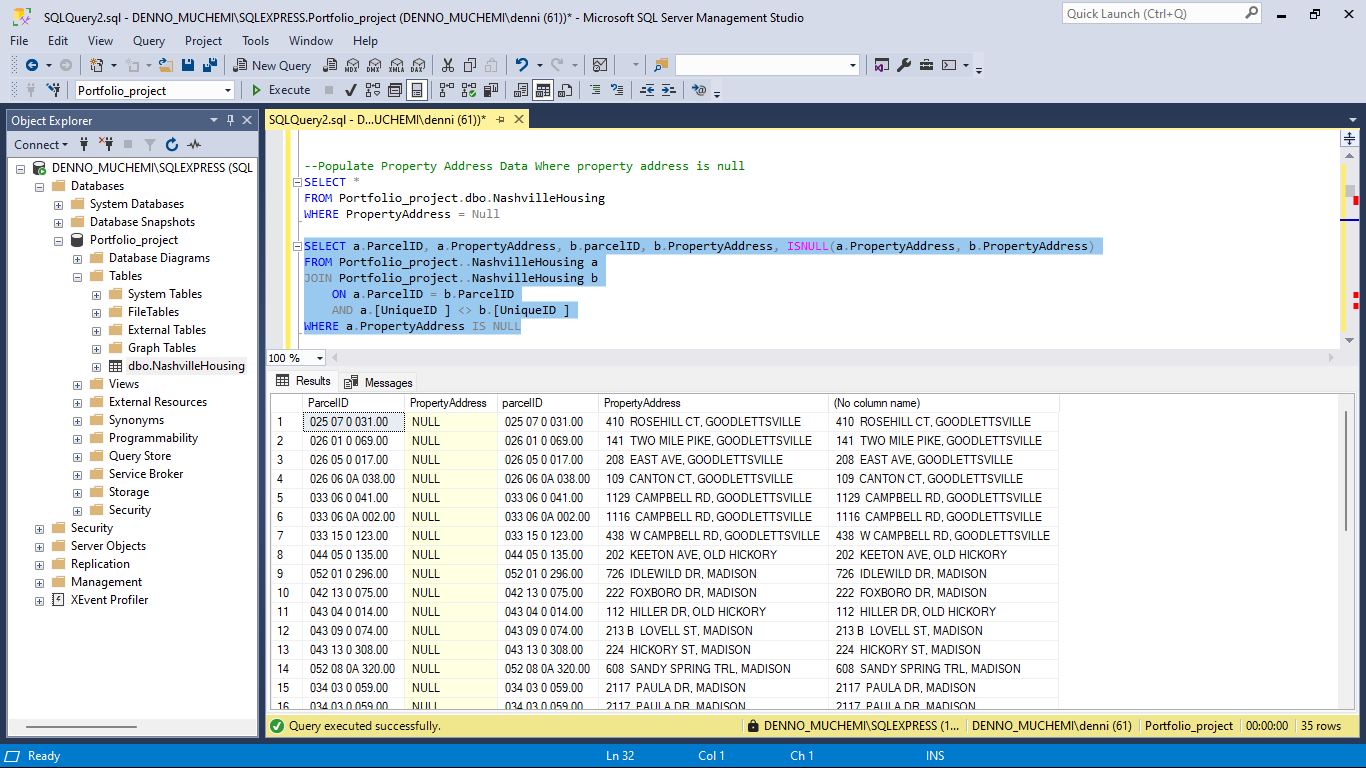Click the Change Connection plug icon

(53, 90)
